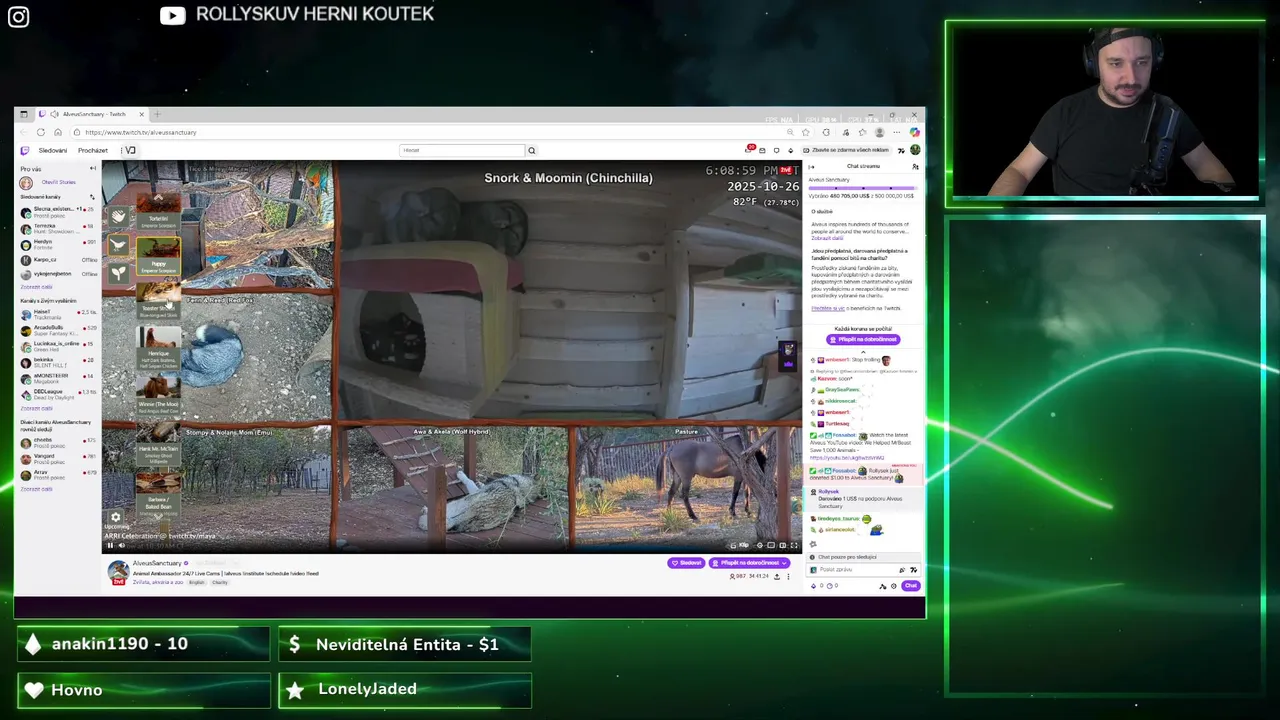The image size is (1280, 720).
Task: Open Přečtěte si víc benefits link
Action: 828,308
